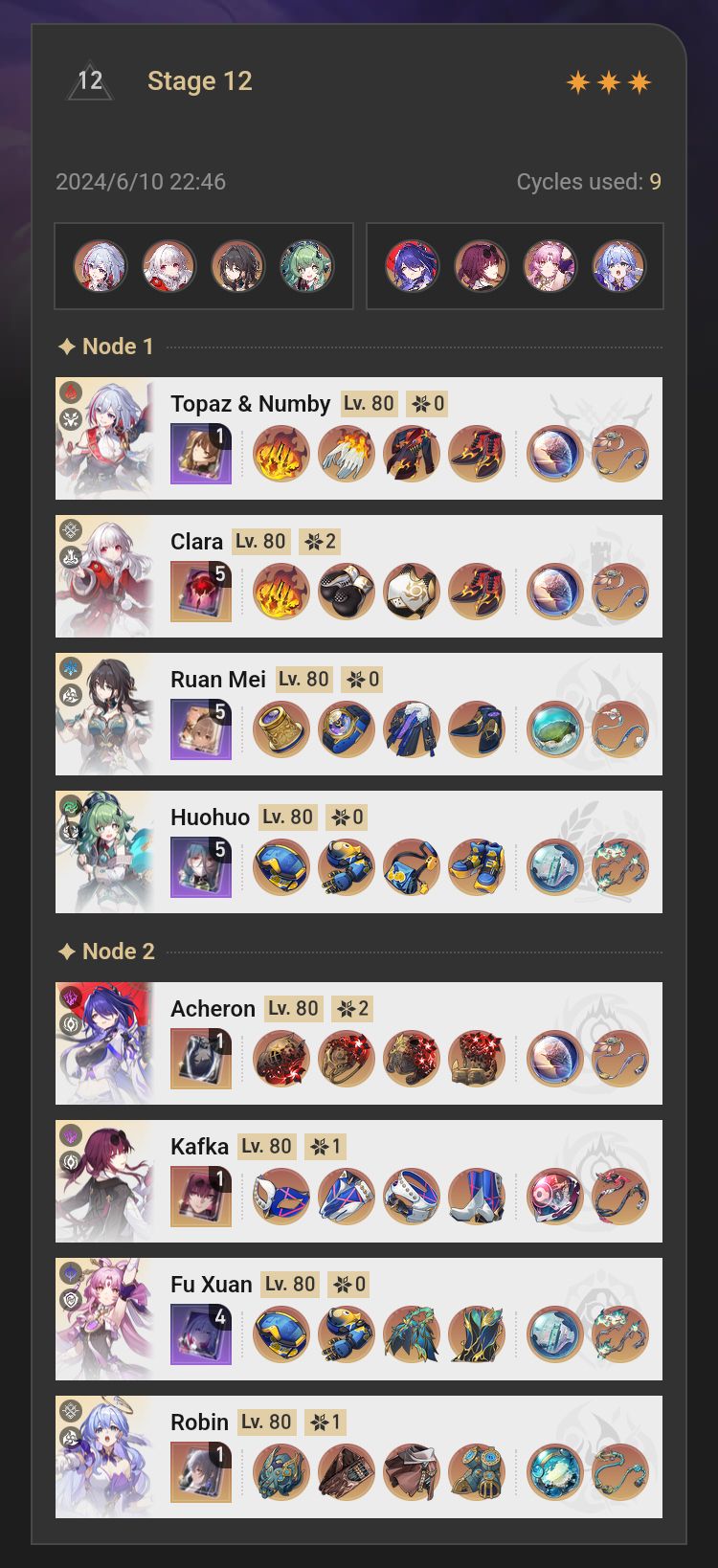The image size is (718, 1568).
Task: Click the three-star rating indicator
Action: tap(609, 82)
